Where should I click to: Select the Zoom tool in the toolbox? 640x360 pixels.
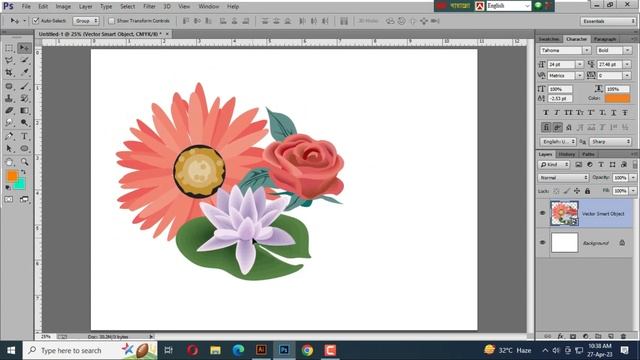(24, 162)
